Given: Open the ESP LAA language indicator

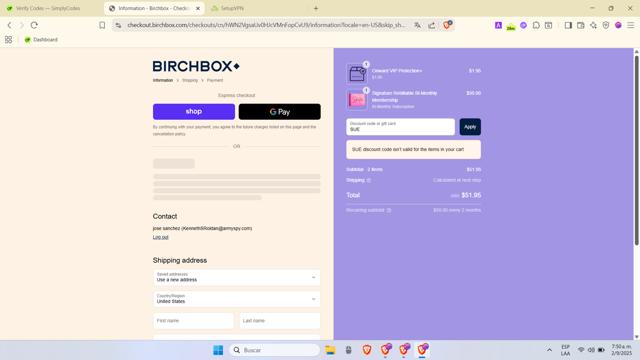Looking at the screenshot, I should 565,350.
